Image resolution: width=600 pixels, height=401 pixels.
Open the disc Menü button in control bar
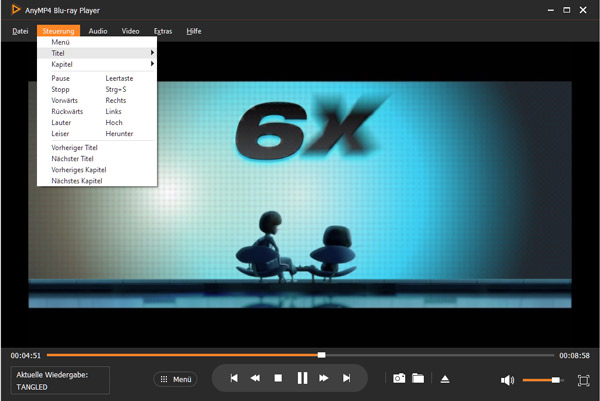pos(176,379)
